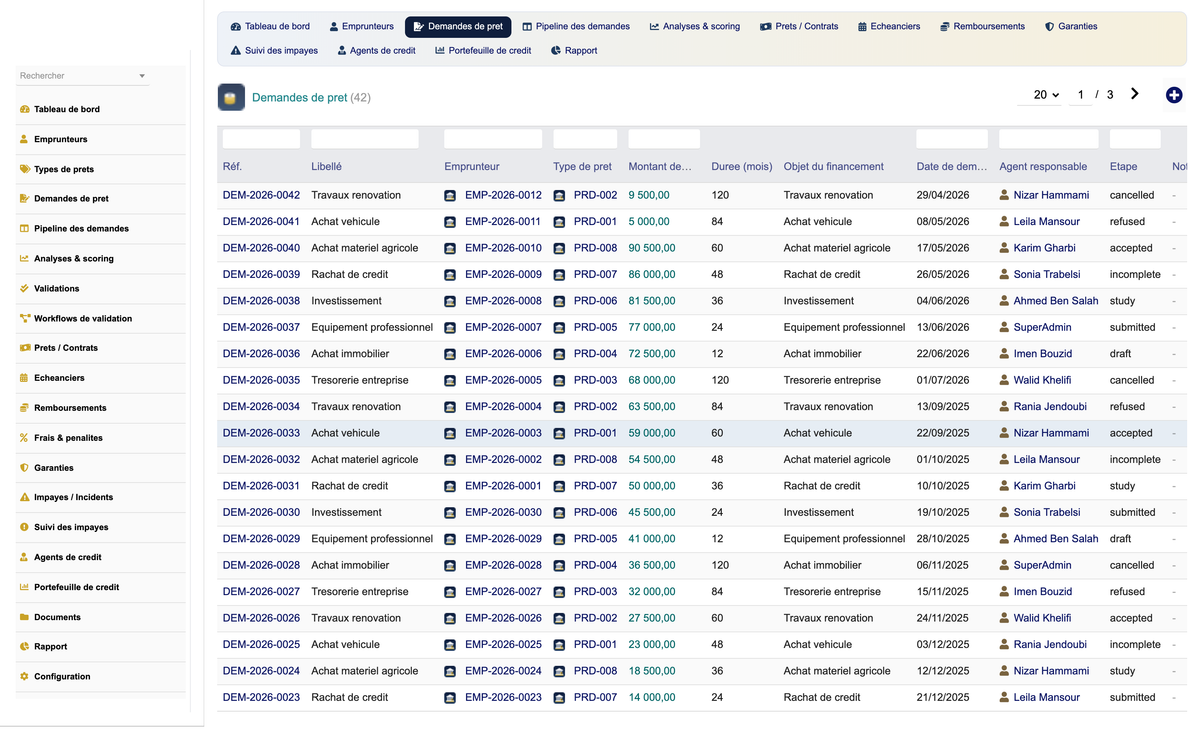Viewport: 1200px width, 743px height.
Task: Click the Types de prets tag icon
Action: pyautogui.click(x=24, y=169)
